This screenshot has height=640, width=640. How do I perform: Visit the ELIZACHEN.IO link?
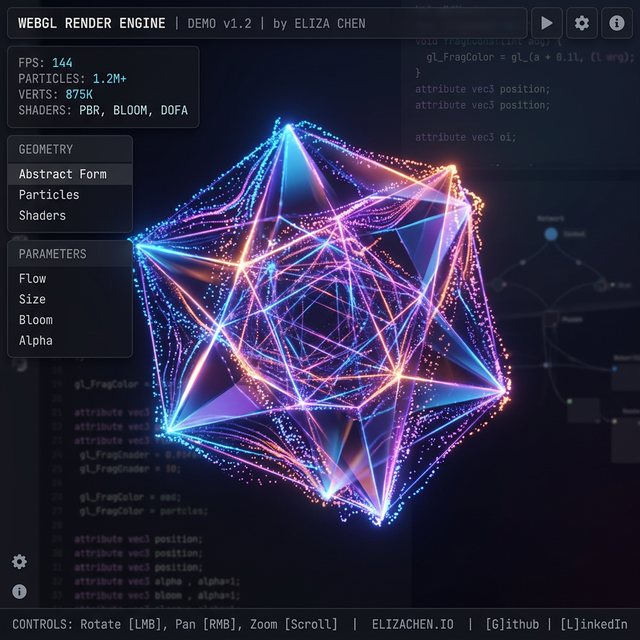click(x=412, y=624)
